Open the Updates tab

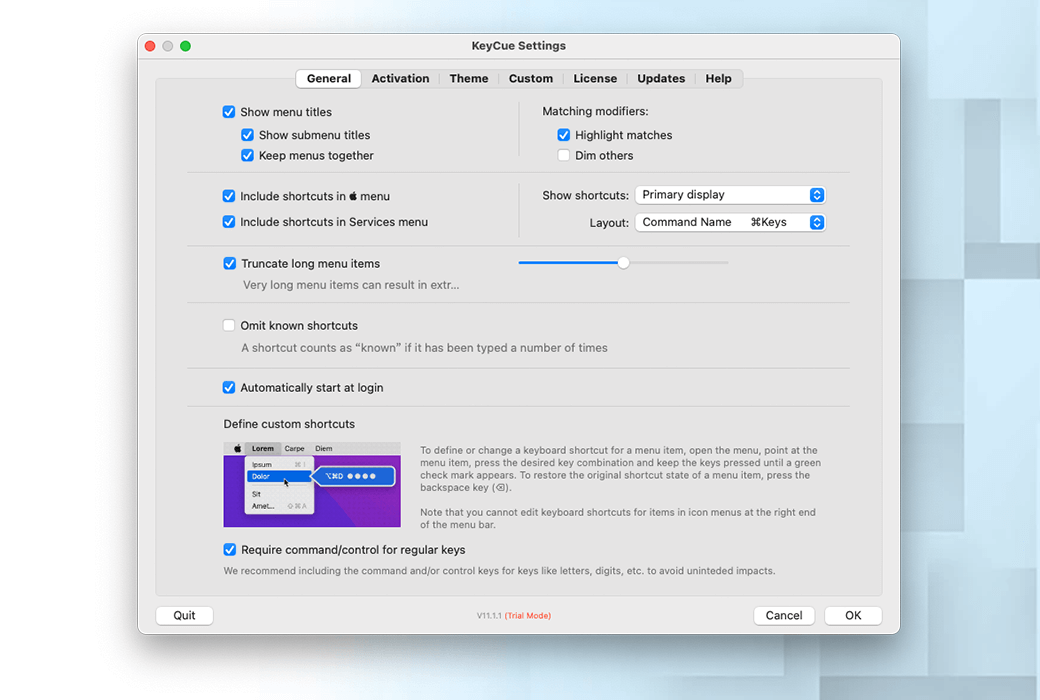pos(660,78)
